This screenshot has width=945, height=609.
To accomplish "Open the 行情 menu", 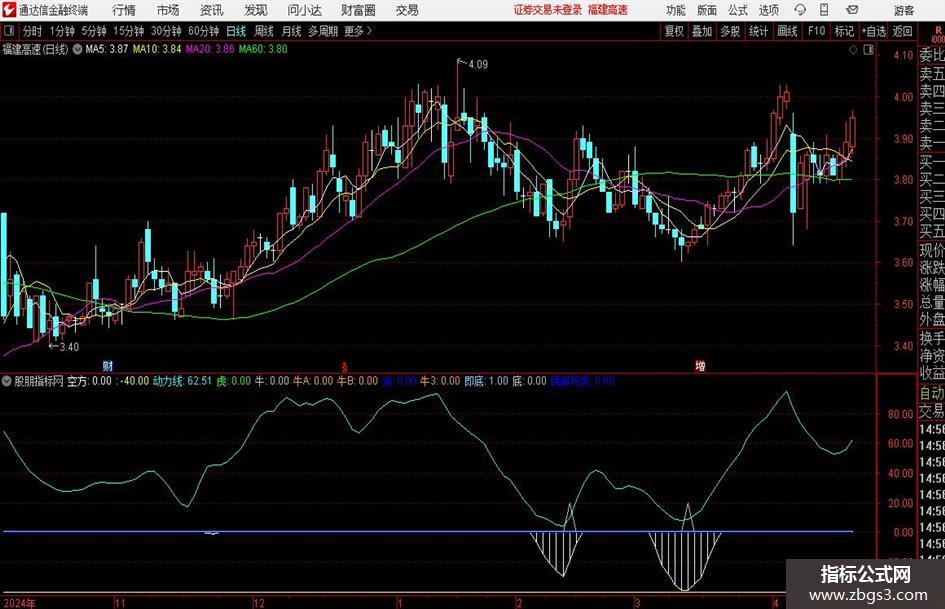I will [x=124, y=10].
